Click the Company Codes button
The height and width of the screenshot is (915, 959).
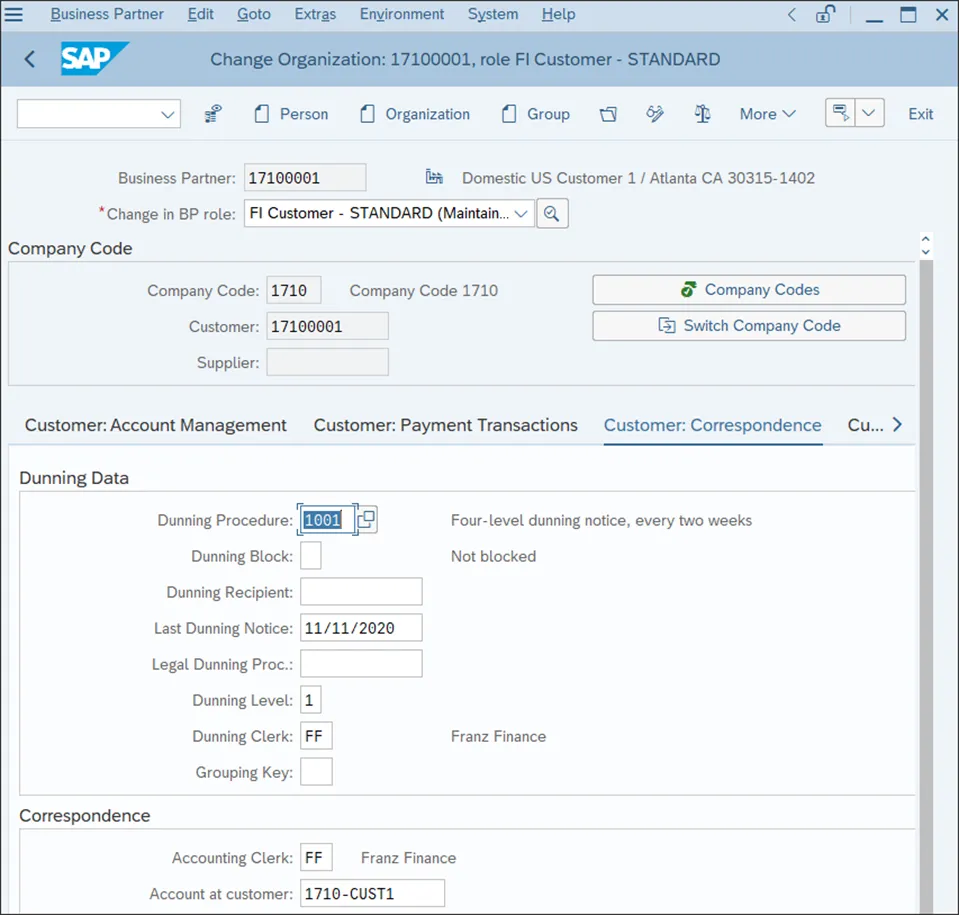(749, 290)
